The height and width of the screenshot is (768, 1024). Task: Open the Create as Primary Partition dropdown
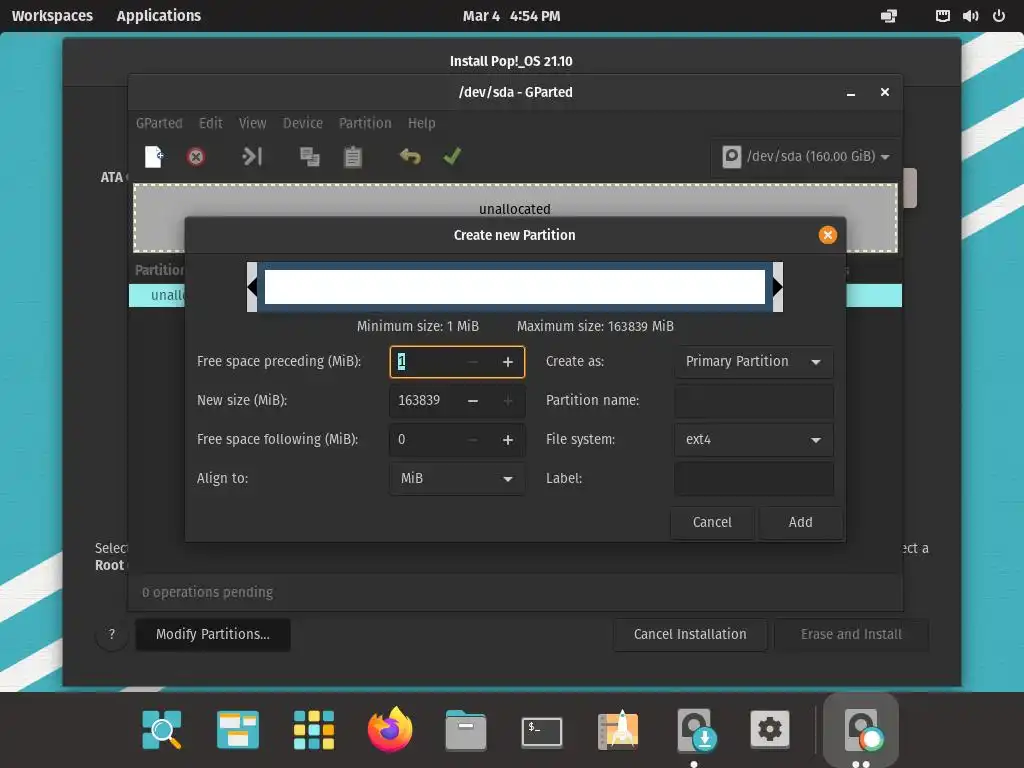pyautogui.click(x=754, y=362)
